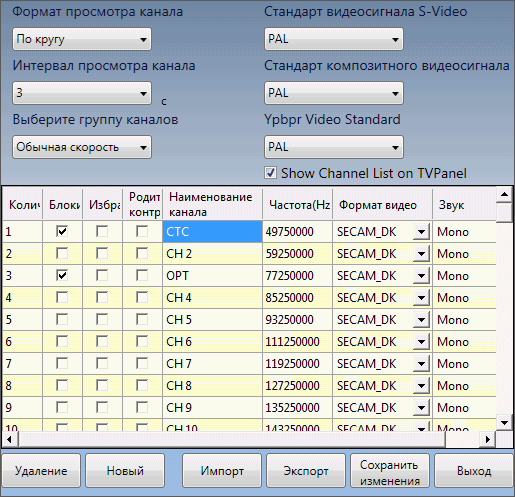This screenshot has width=515, height=497.
Task: Expand video format dropdown for CTC row
Action: (421, 232)
